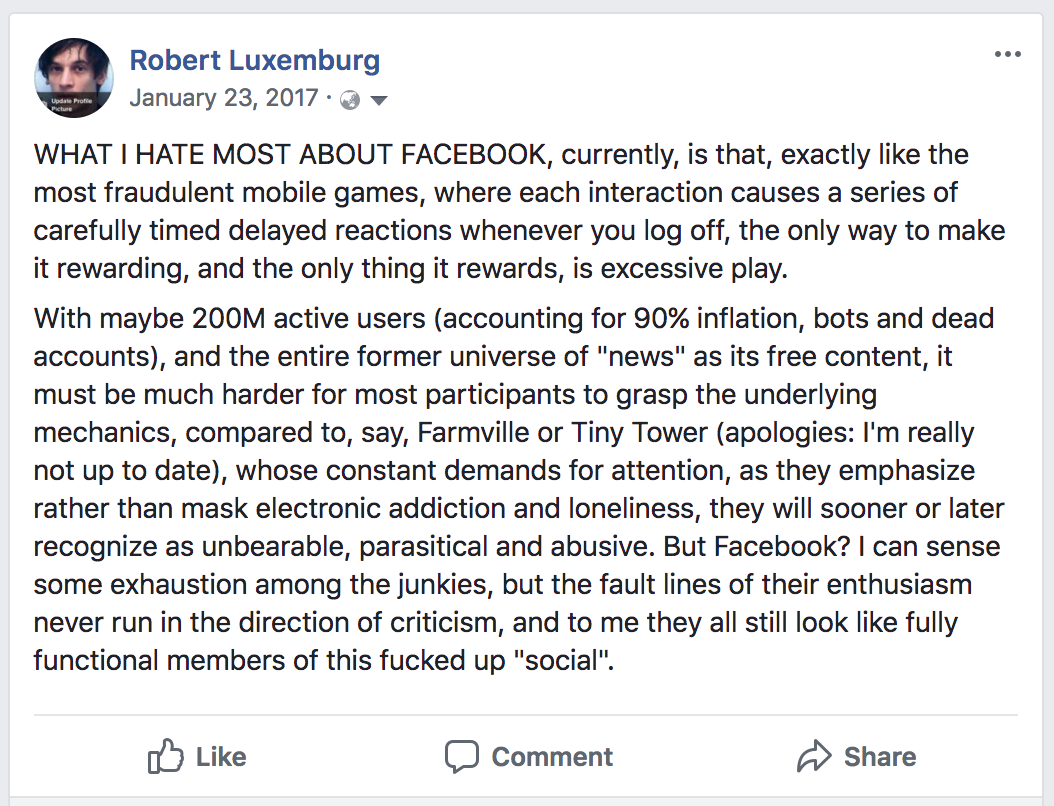
Task: Open the three-dot post options menu
Action: click(x=1007, y=54)
